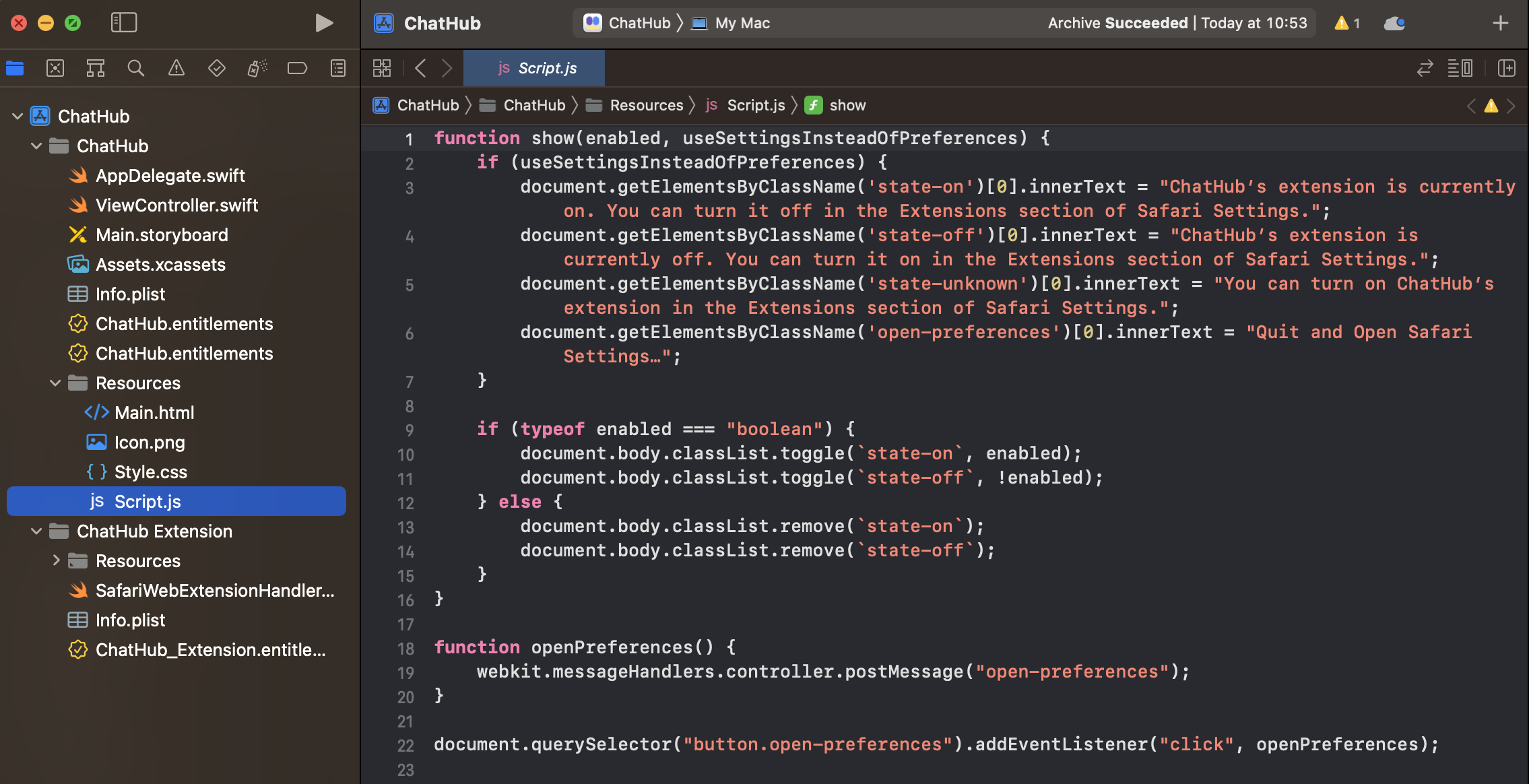Expand Resources under ChatHub Extension
Screen dimensions: 1529x784
point(56,560)
